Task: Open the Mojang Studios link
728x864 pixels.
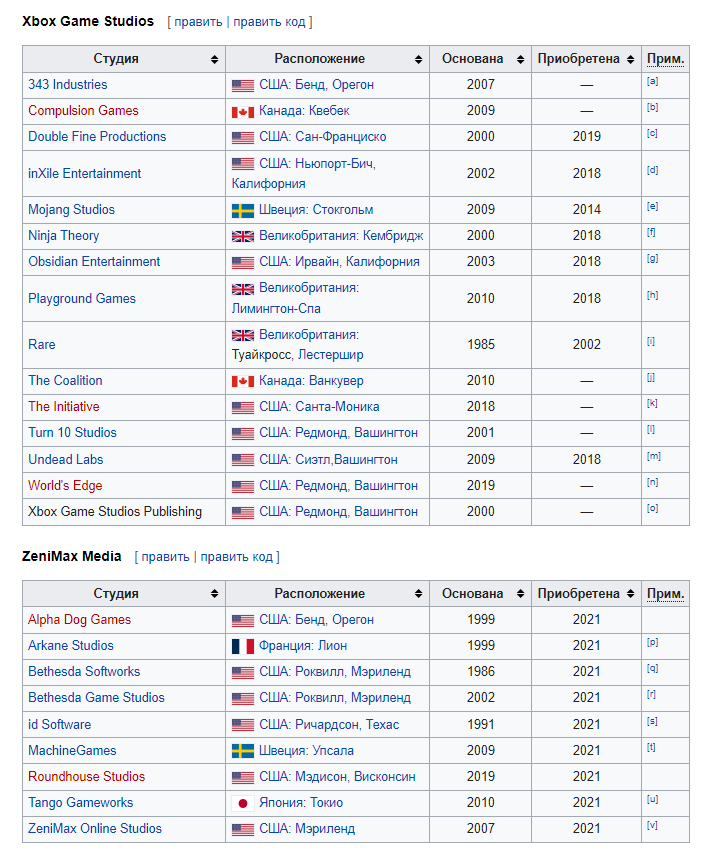Action: coord(72,210)
